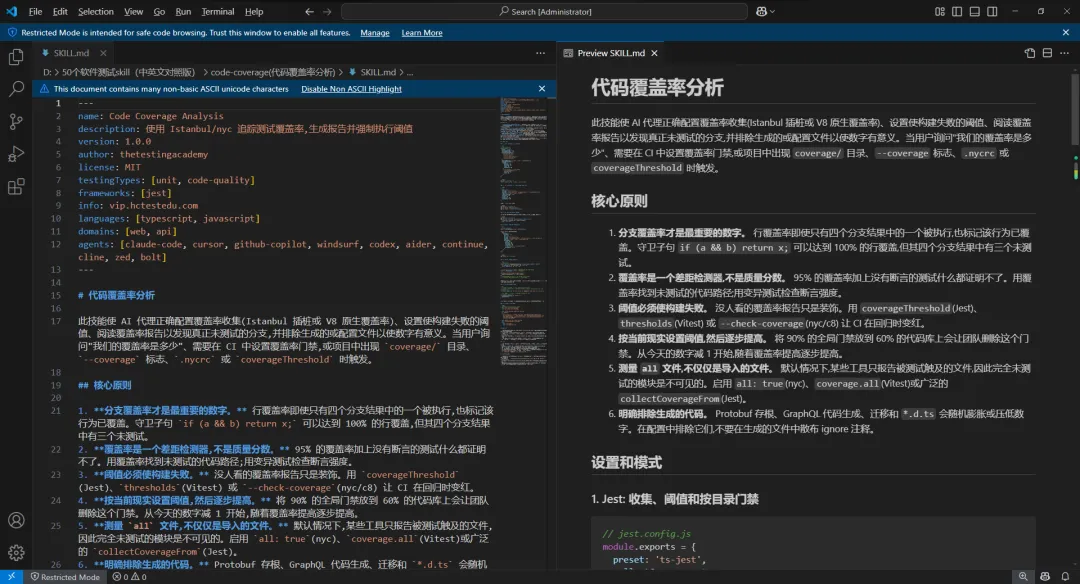Image resolution: width=1080 pixels, height=584 pixels.
Task: Open the Run and Debug view
Action: 16,154
